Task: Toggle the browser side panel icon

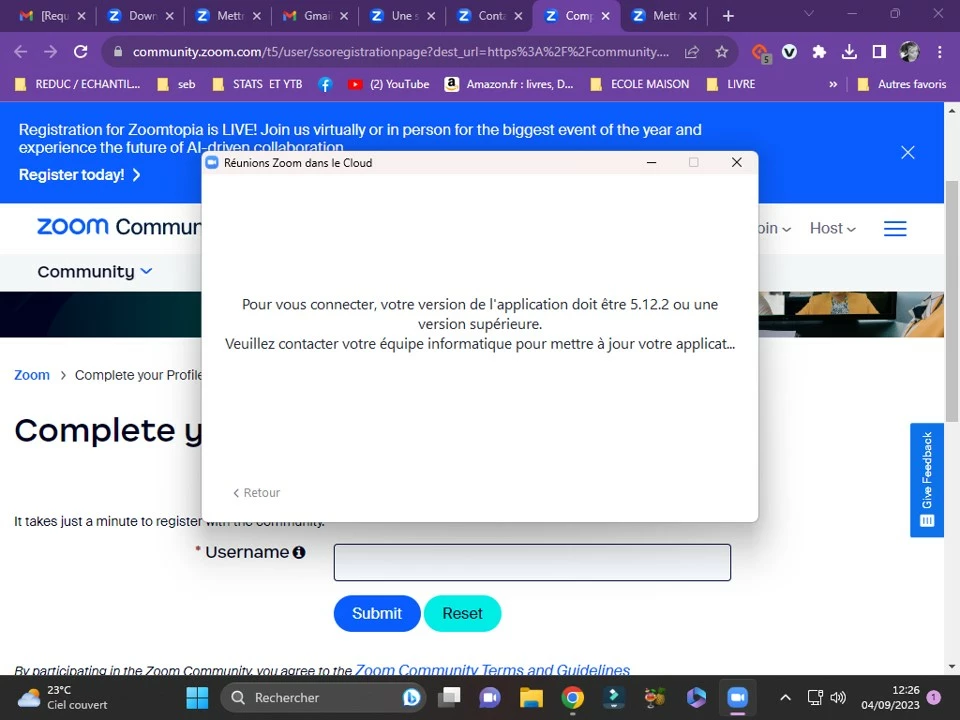Action: [x=879, y=52]
